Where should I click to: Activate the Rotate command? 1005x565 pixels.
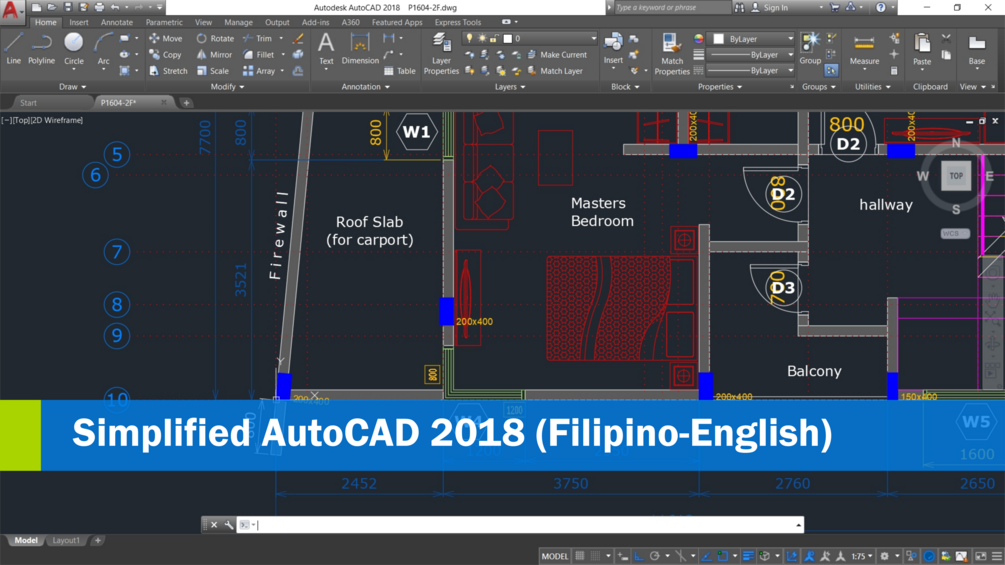tap(215, 38)
